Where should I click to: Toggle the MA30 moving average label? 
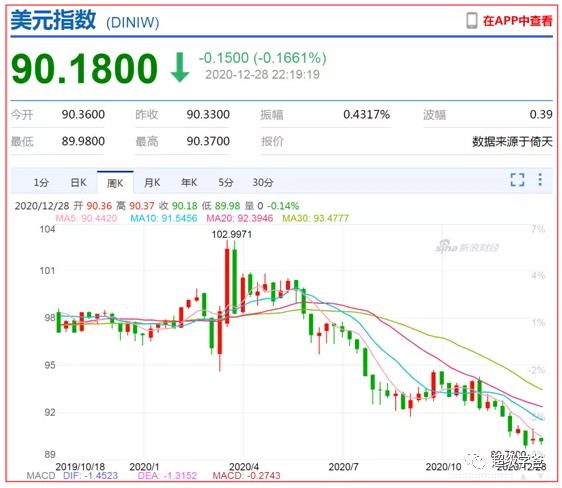pos(315,218)
